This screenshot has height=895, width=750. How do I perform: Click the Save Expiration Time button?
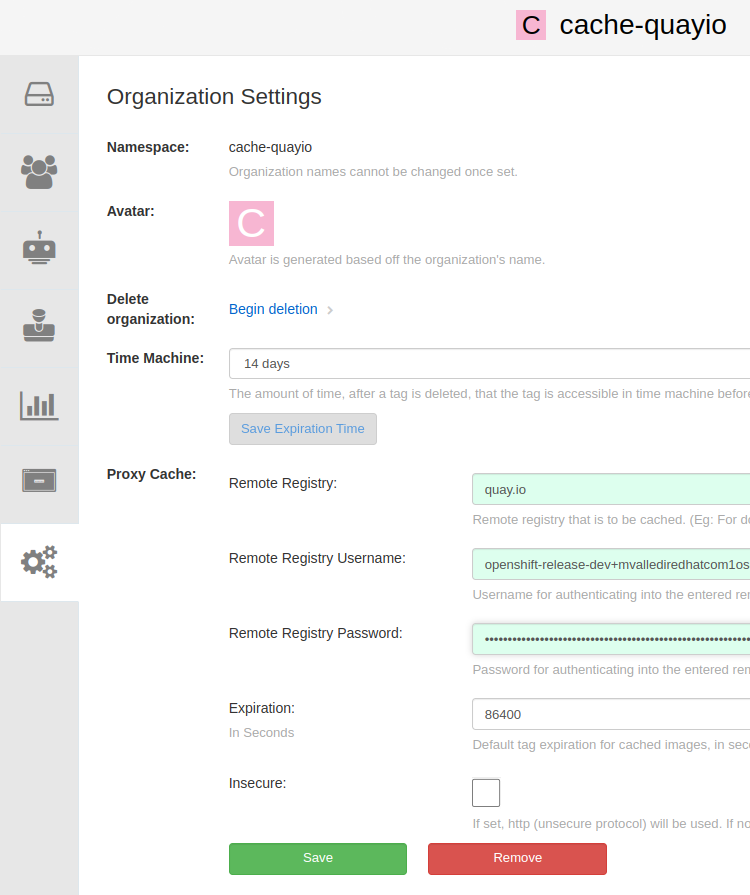pyautogui.click(x=303, y=429)
